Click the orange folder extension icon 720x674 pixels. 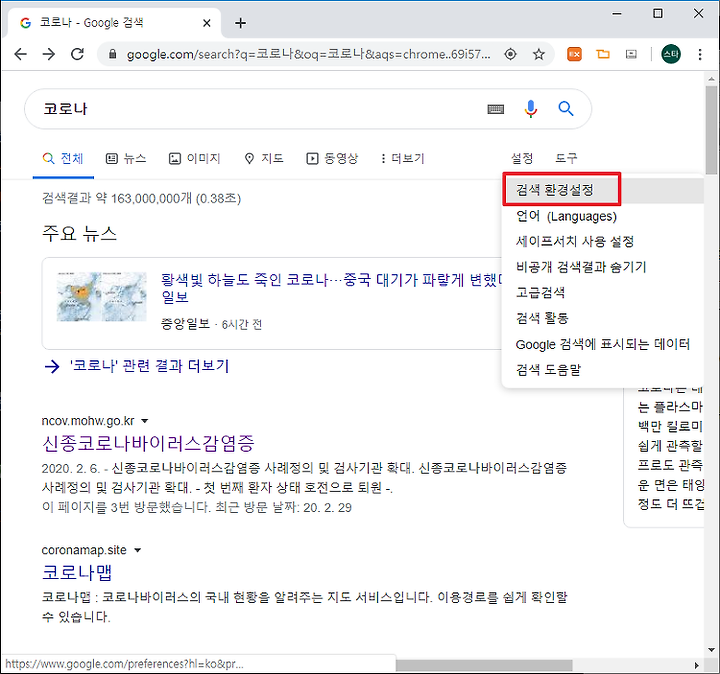click(x=603, y=54)
